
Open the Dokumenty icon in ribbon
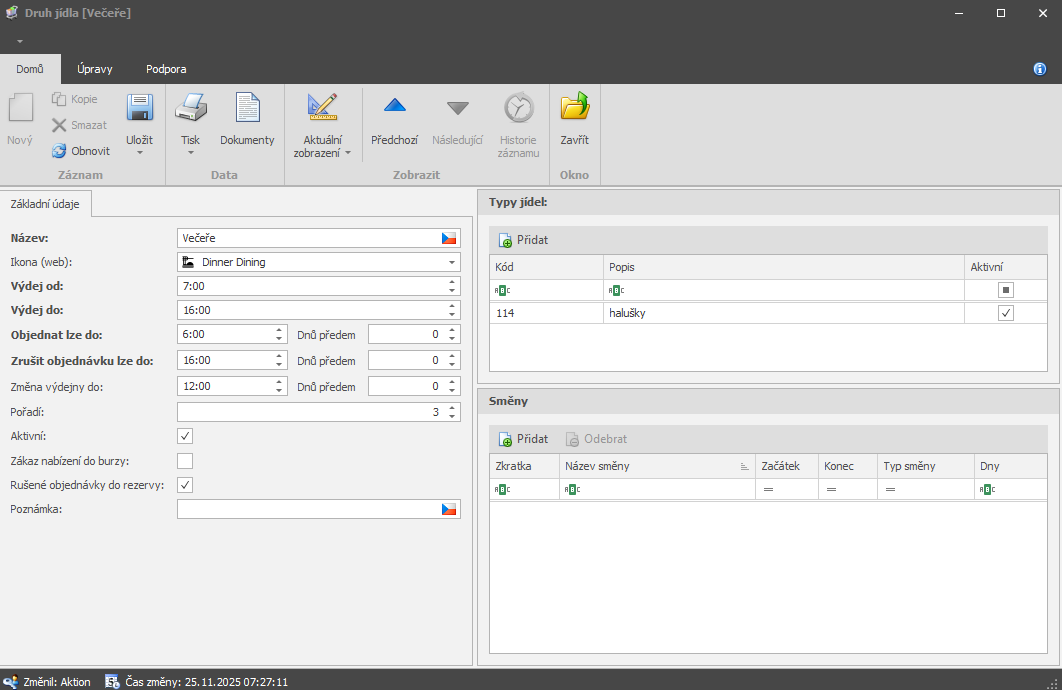point(247,108)
